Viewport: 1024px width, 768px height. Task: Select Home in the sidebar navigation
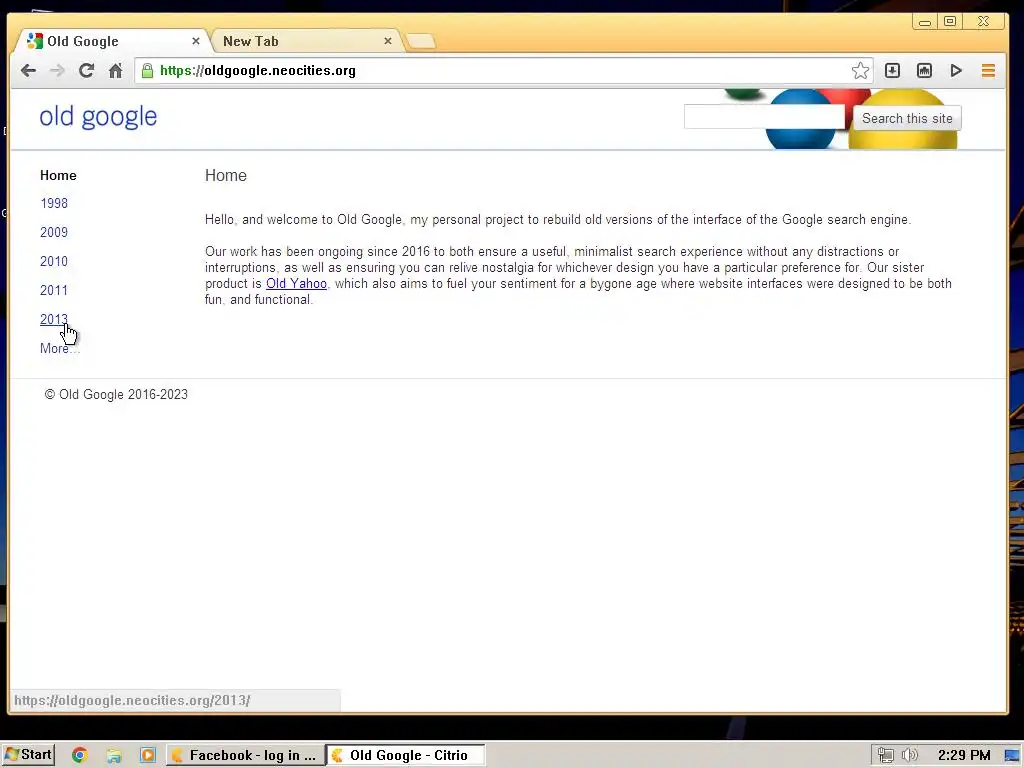[58, 175]
